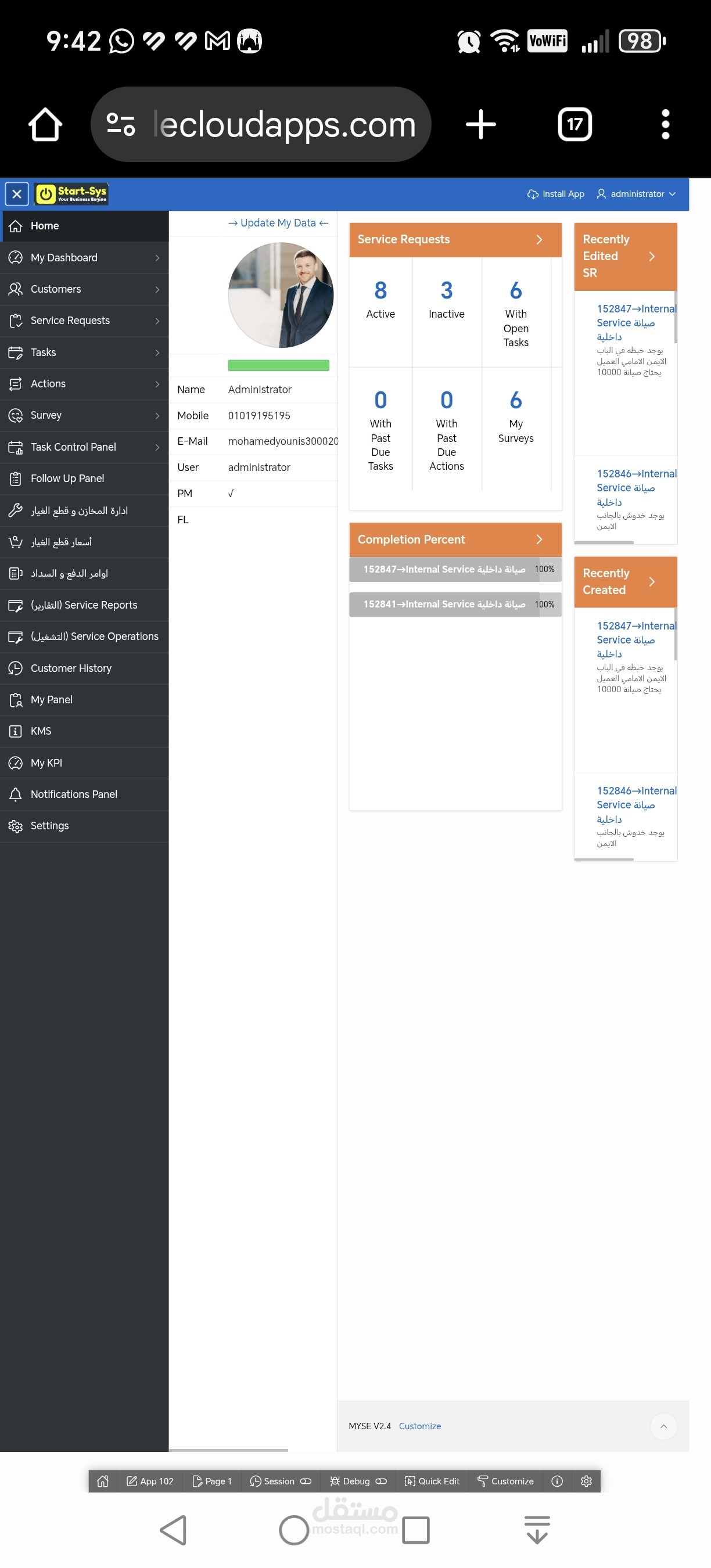
Task: Open 0 With Past Due Actions
Action: point(446,401)
